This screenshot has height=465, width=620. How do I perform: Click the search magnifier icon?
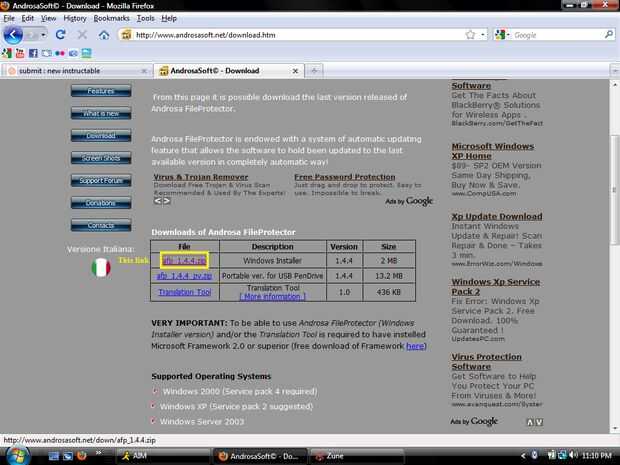point(609,35)
